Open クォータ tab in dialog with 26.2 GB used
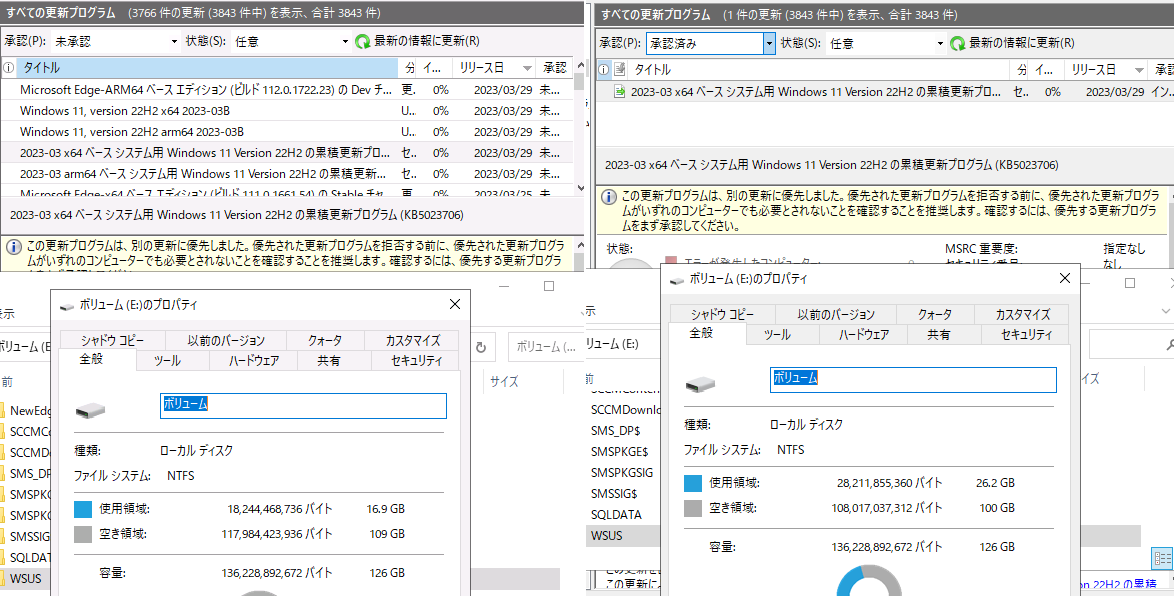This screenshot has height=596, width=1176. coord(934,314)
